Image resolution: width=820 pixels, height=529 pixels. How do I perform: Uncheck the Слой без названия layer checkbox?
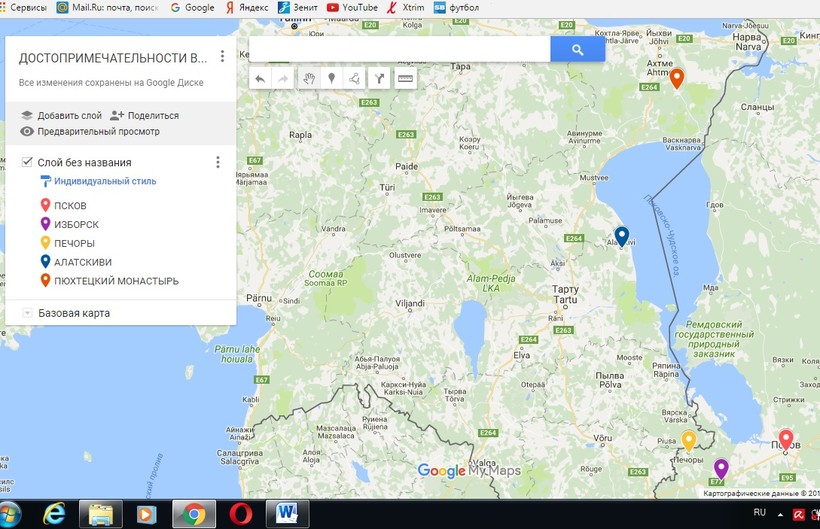point(27,162)
